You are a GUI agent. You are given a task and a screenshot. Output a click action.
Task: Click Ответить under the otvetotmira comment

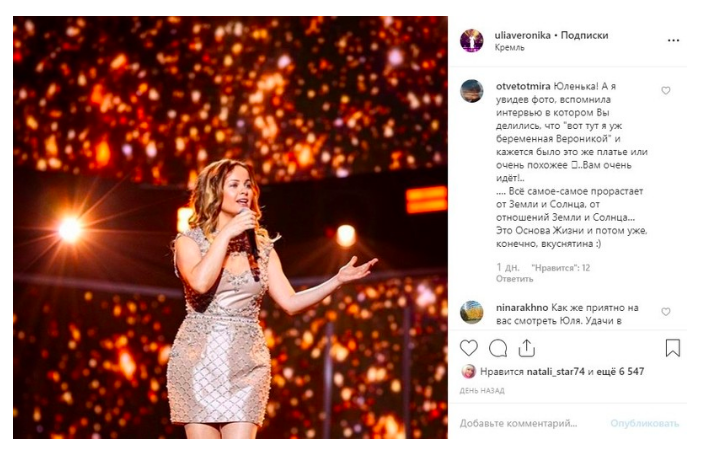tap(515, 279)
